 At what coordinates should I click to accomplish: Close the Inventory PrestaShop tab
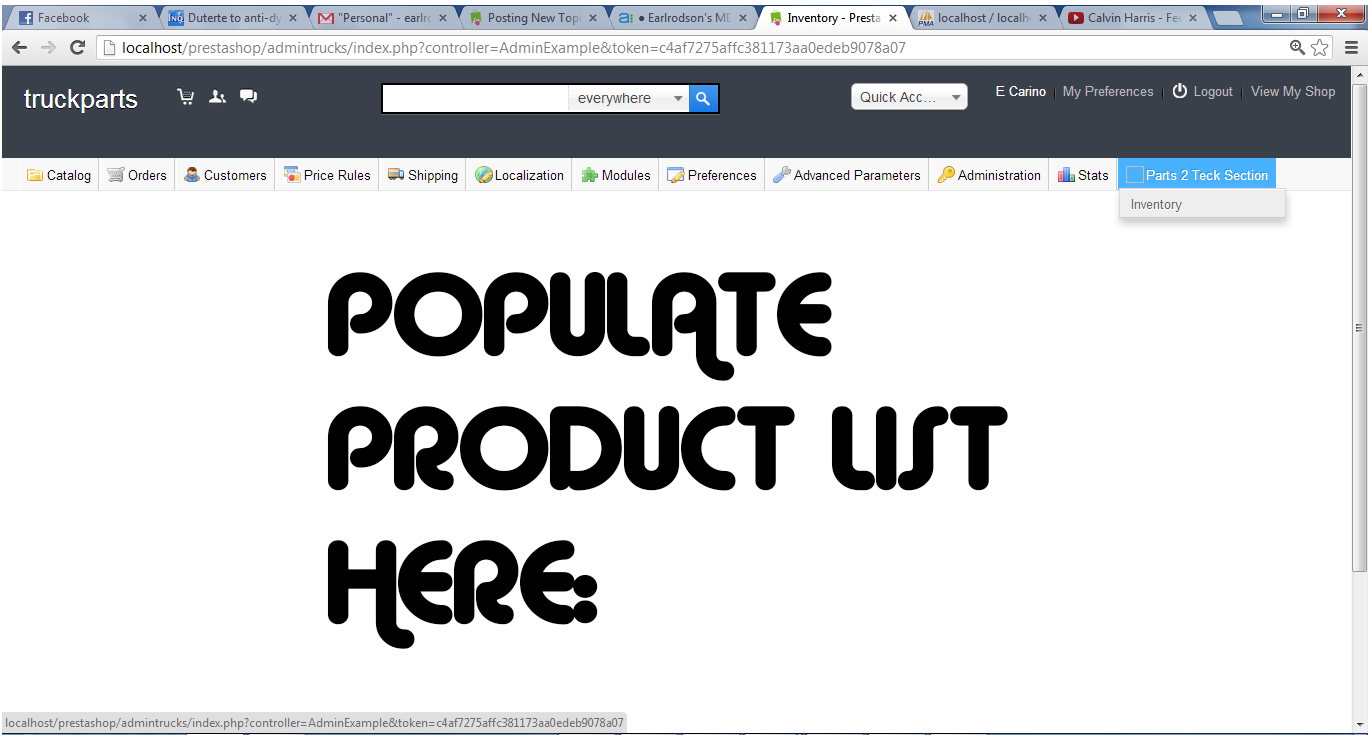coord(894,18)
